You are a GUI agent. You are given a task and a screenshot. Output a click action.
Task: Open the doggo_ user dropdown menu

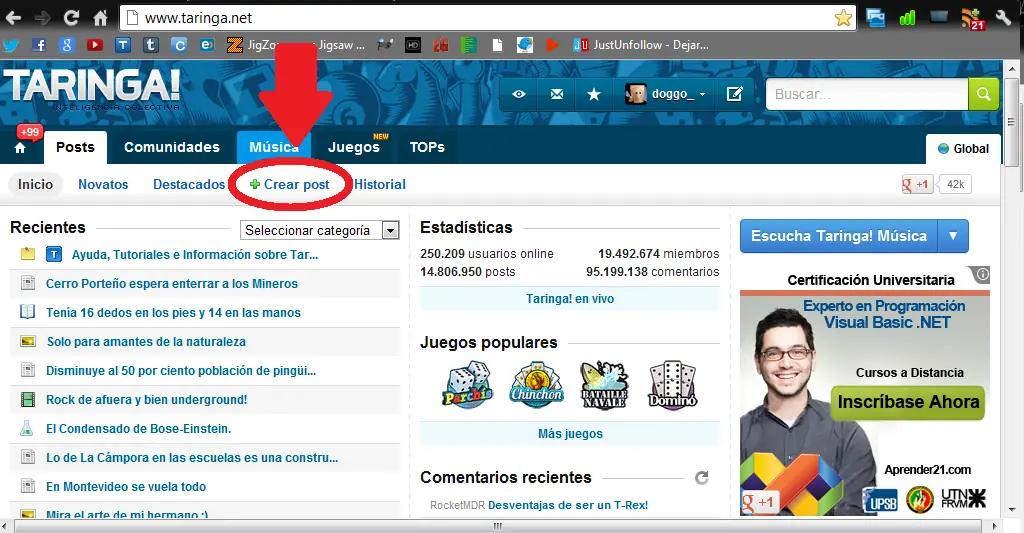(665, 94)
